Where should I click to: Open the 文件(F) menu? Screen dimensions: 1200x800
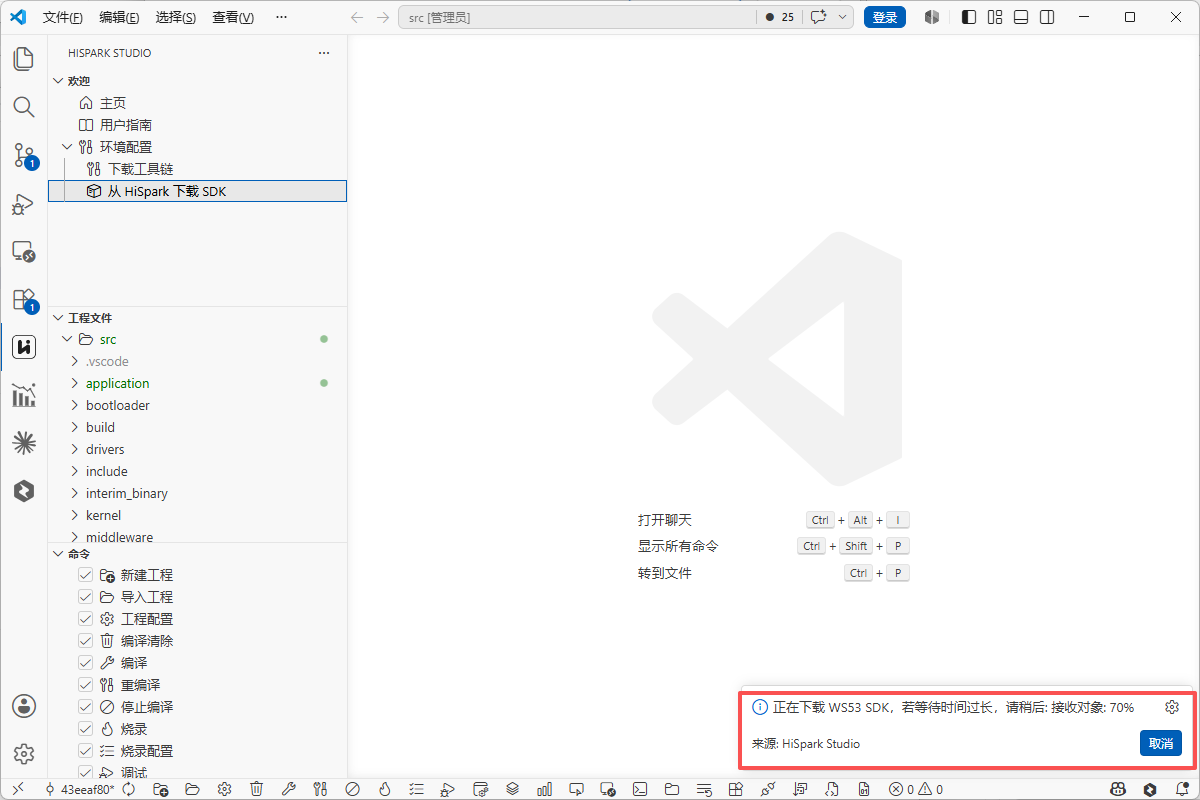pos(62,17)
